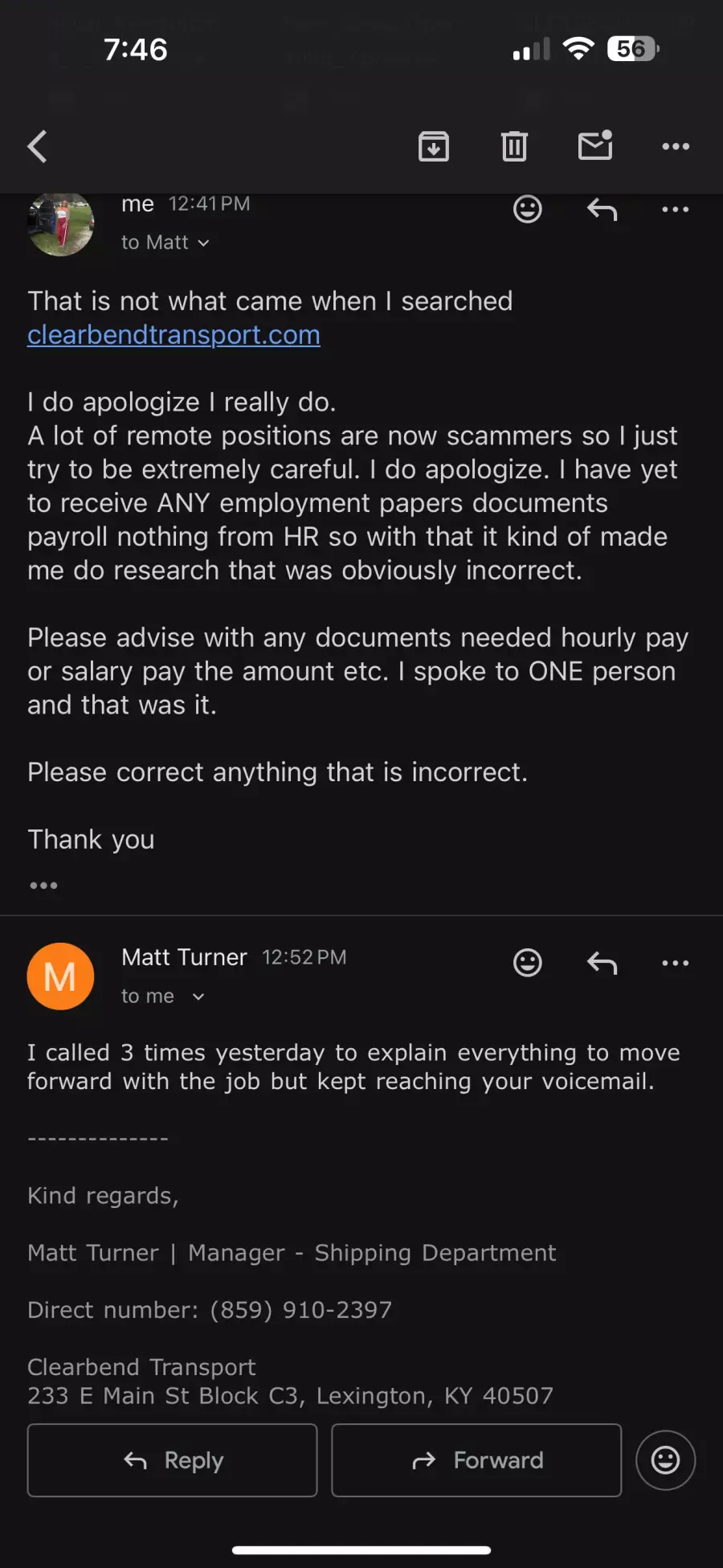Viewport: 723px width, 1568px height.
Task: Tap Matt Turner's orange M avatar
Action: pyautogui.click(x=60, y=976)
